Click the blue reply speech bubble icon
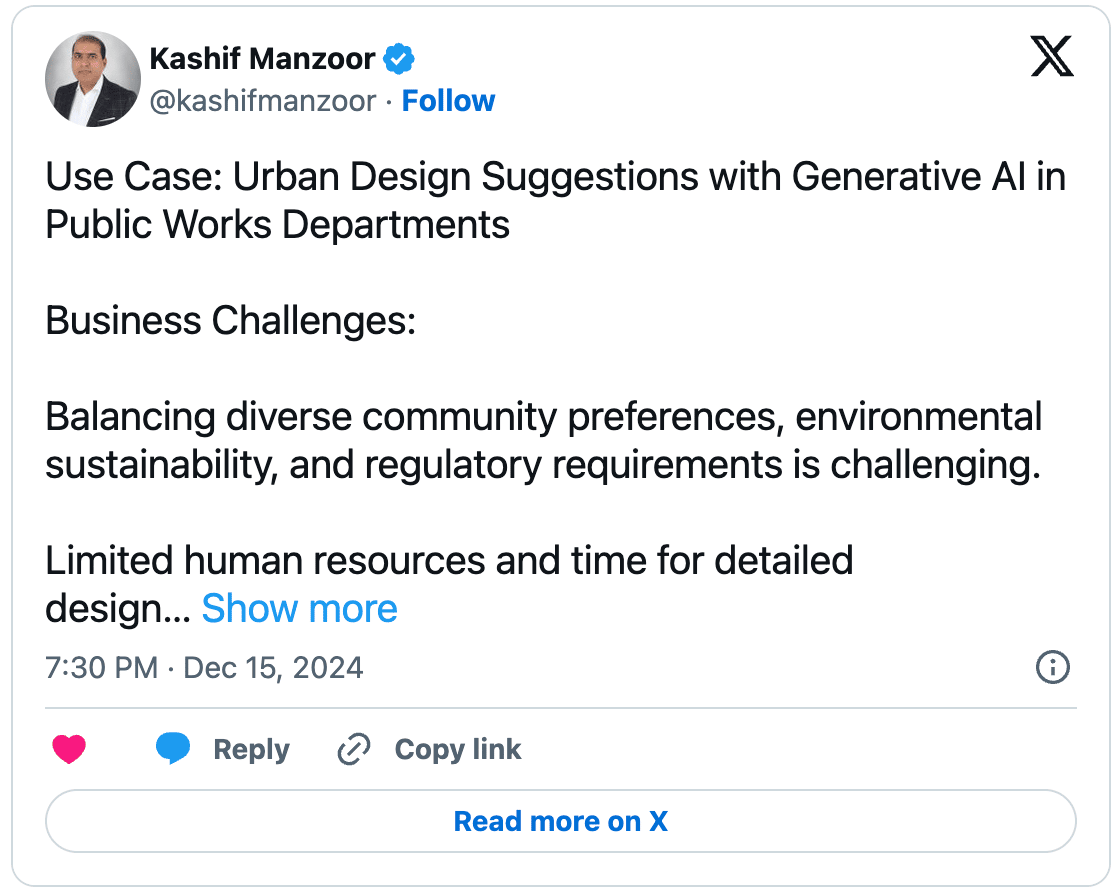The height and width of the screenshot is (896, 1116). pyautogui.click(x=173, y=749)
